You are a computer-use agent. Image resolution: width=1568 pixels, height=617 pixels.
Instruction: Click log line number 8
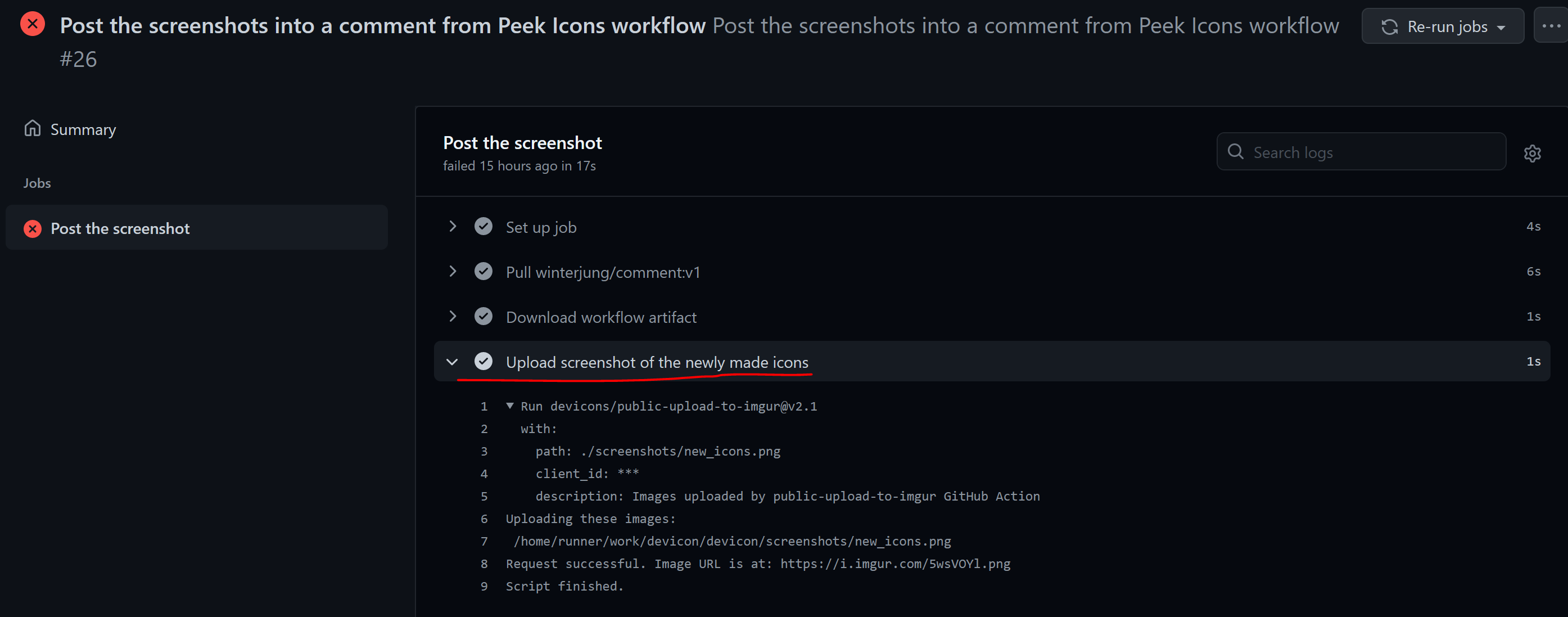click(x=484, y=564)
